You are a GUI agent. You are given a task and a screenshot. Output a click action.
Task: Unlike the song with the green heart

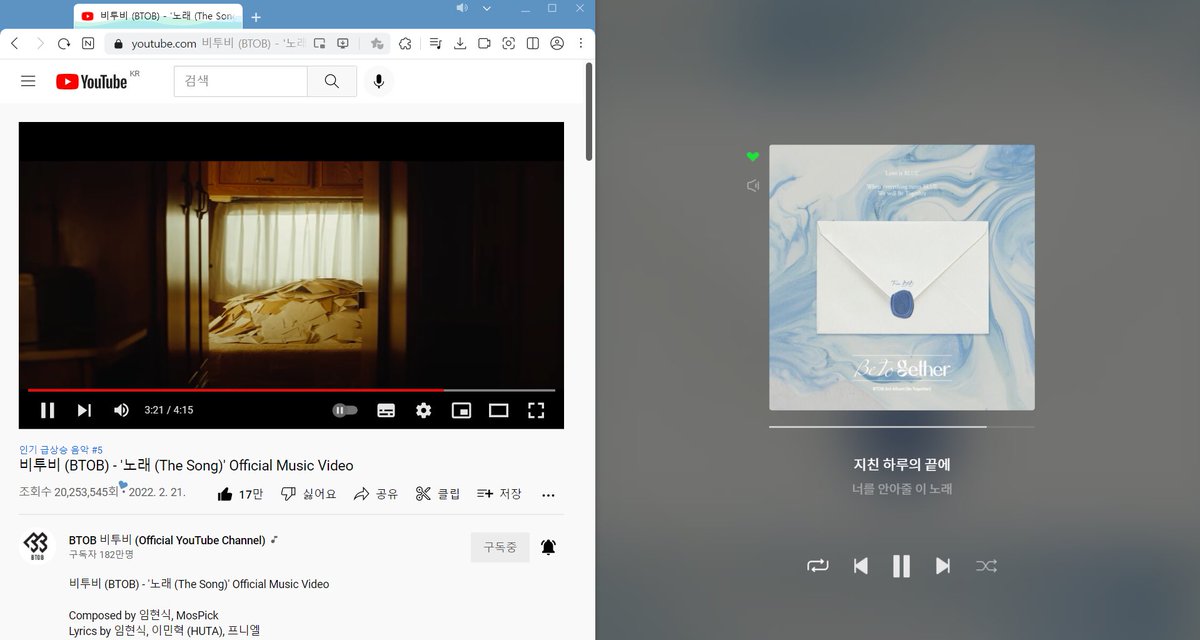[x=753, y=157]
